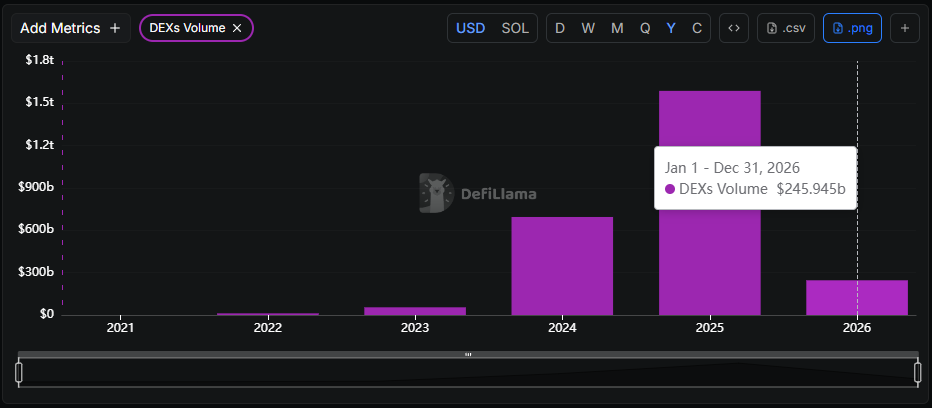Open the Add Metrics dropdown

[70, 28]
